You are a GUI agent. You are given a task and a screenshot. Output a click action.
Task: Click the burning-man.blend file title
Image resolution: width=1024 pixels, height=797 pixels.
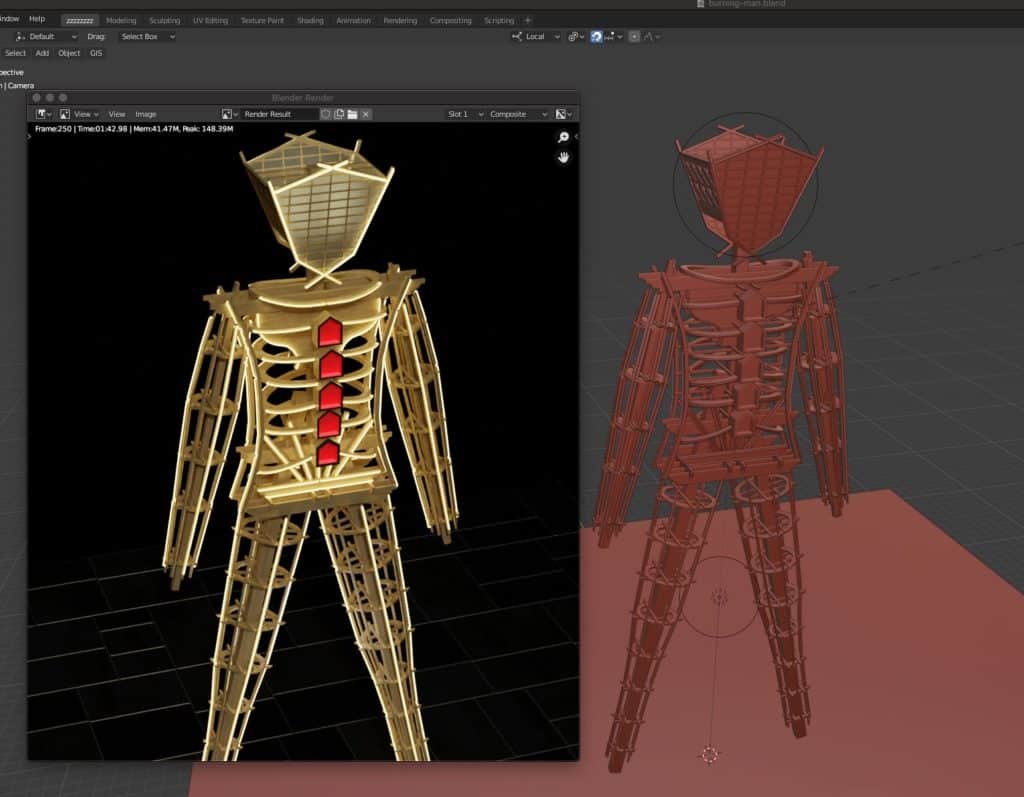[746, 4]
